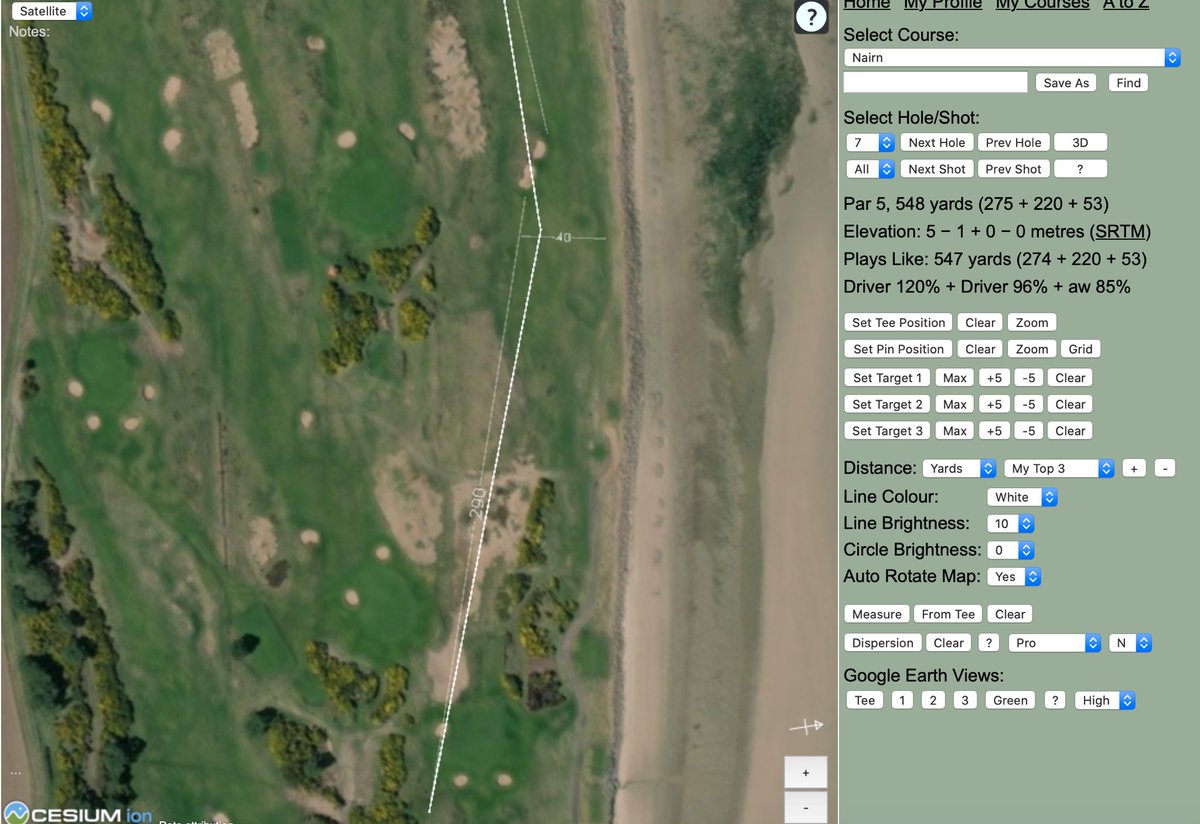The height and width of the screenshot is (824, 1200).
Task: Open the Pro dispersion level dropdown
Action: (1055, 643)
